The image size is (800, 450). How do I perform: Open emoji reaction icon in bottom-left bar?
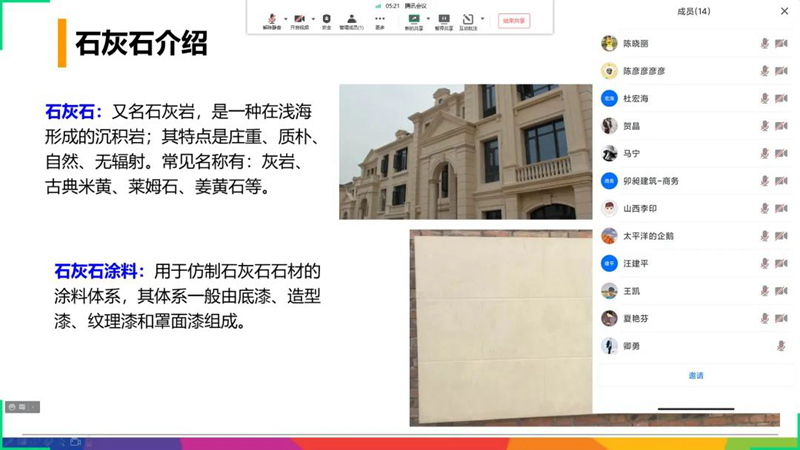click(12, 407)
